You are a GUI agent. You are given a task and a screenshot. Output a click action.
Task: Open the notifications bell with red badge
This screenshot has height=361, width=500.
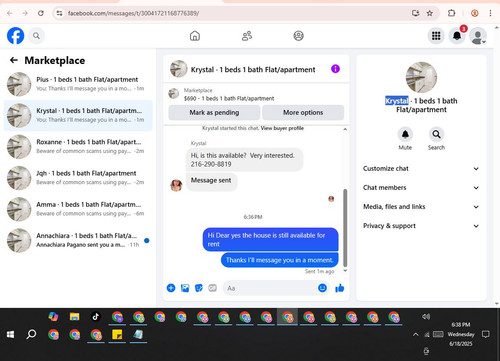457,36
